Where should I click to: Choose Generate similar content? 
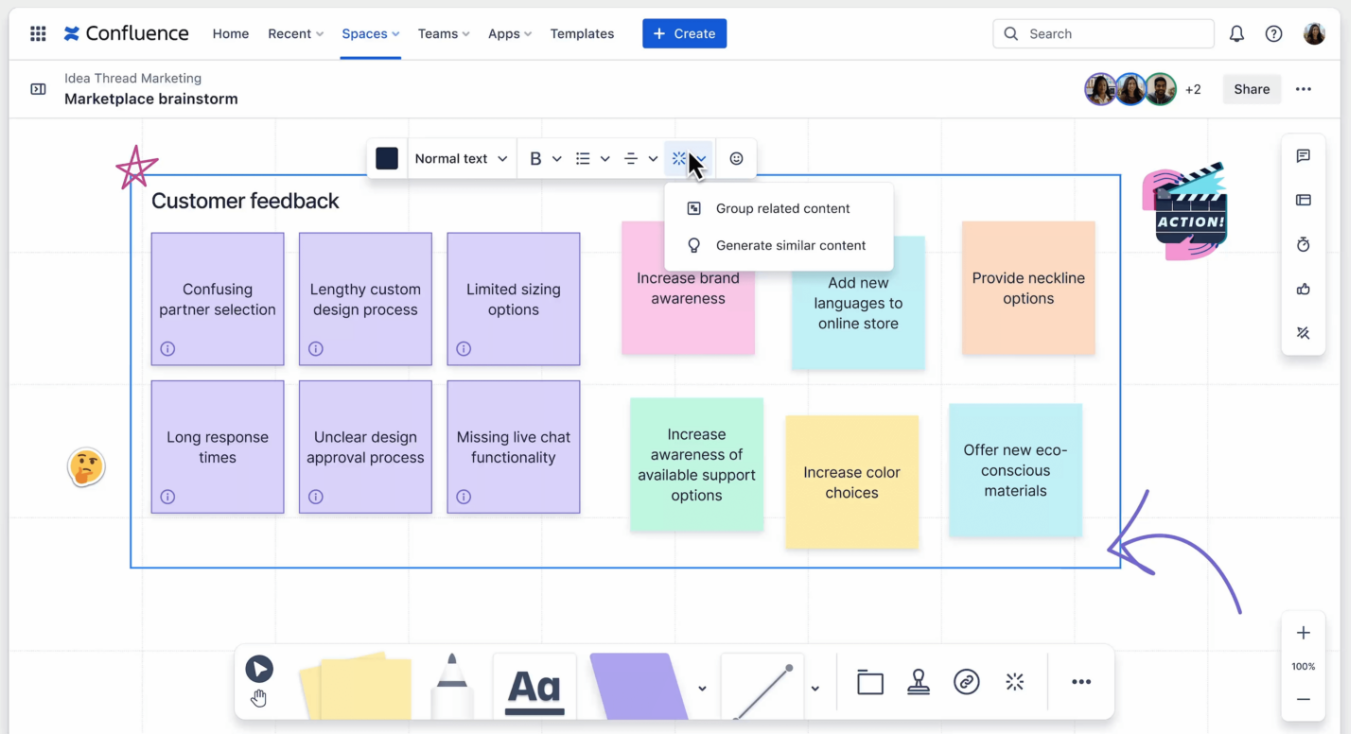coord(778,245)
